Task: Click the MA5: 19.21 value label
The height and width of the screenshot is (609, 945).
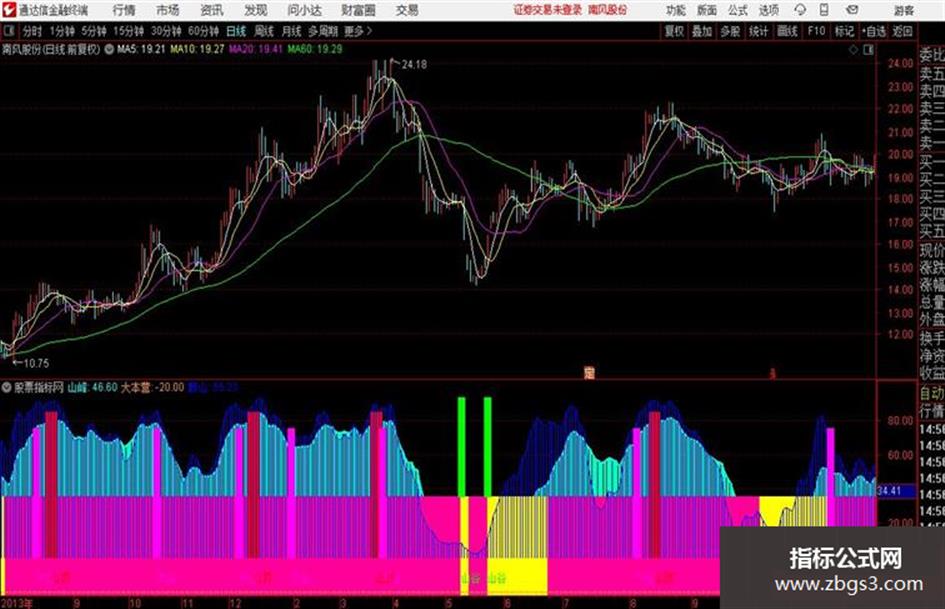Action: click(141, 49)
